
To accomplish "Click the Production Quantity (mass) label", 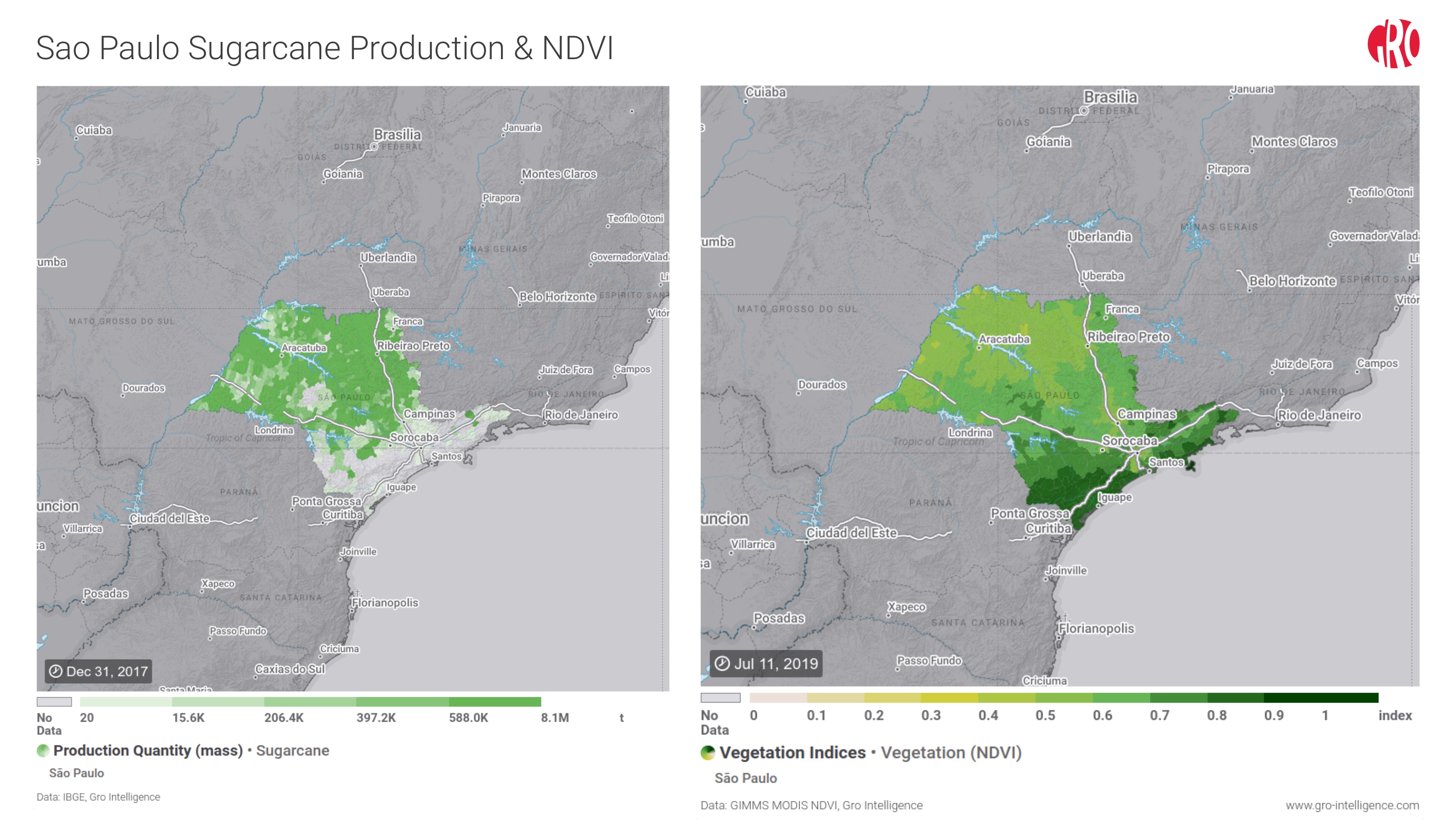I will point(148,751).
